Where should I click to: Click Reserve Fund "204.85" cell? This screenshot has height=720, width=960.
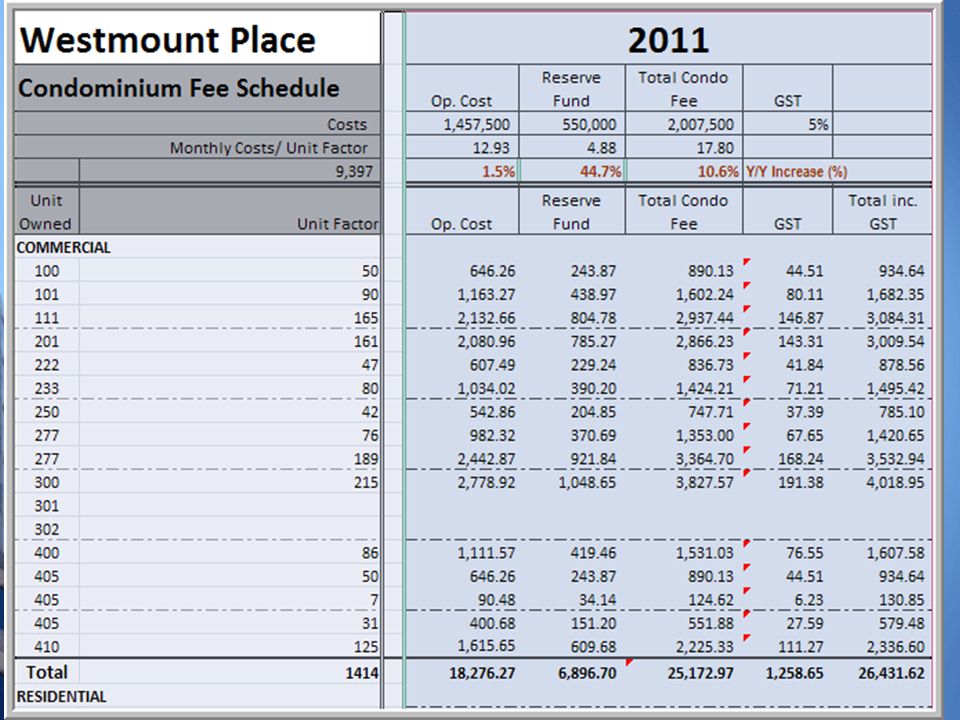[593, 412]
